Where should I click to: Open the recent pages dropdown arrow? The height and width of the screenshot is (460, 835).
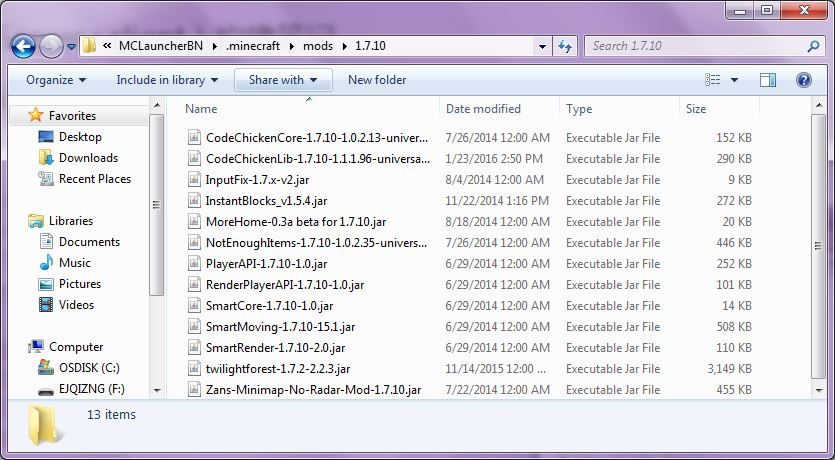coord(72,47)
